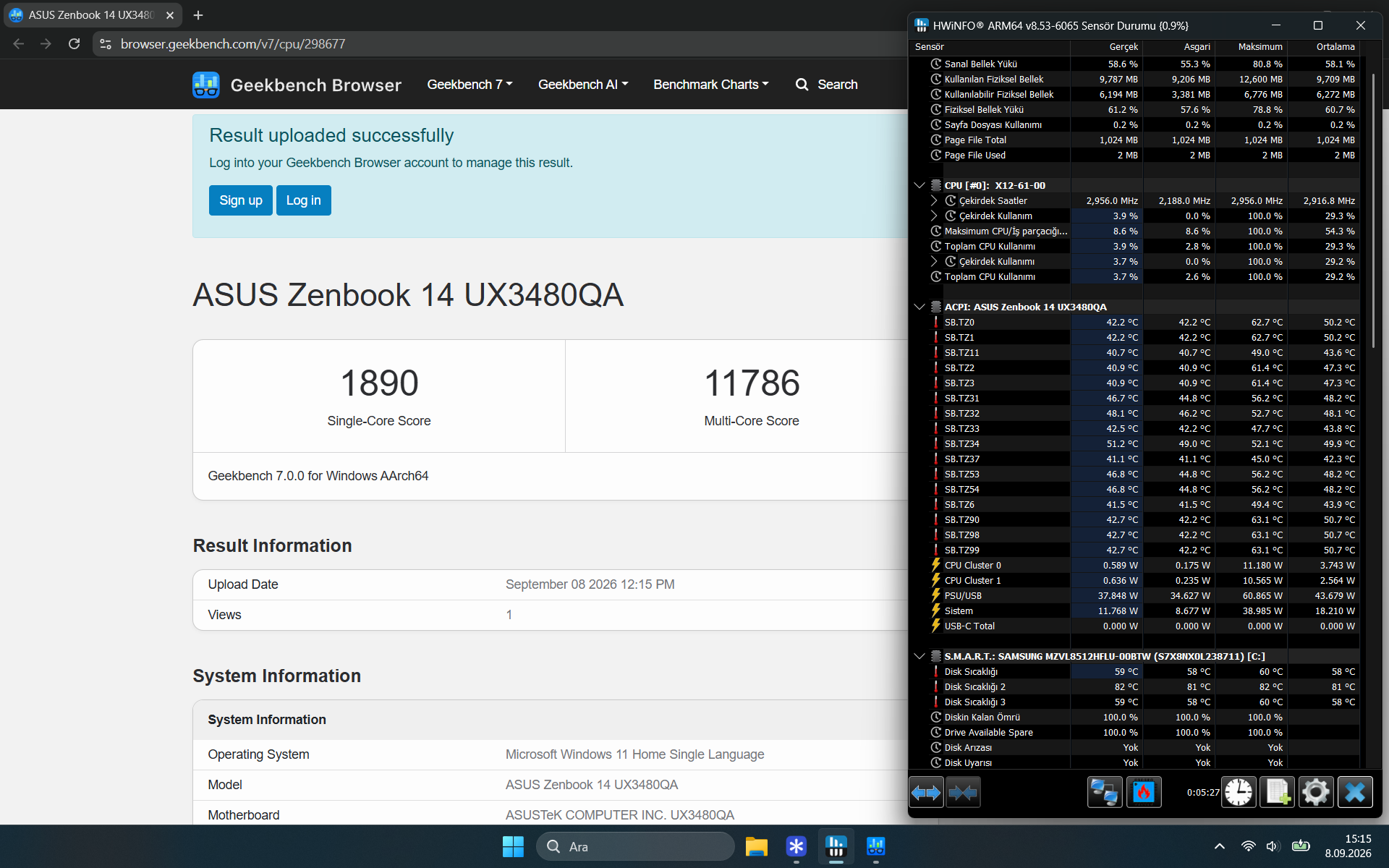Open a new browser tab
The width and height of the screenshot is (1389, 868).
pos(198,15)
